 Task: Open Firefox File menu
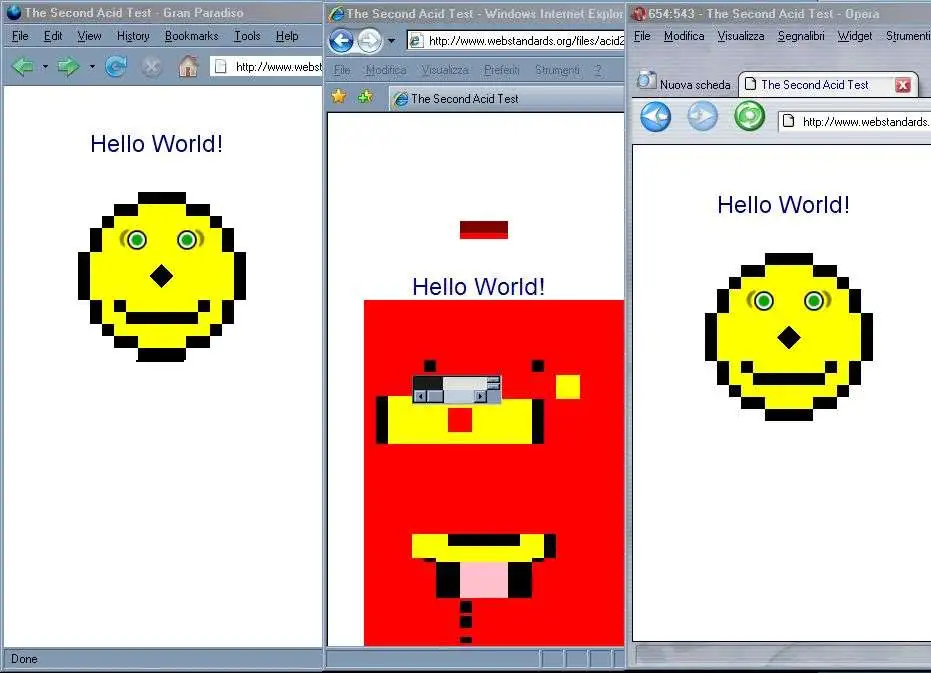click(x=20, y=36)
